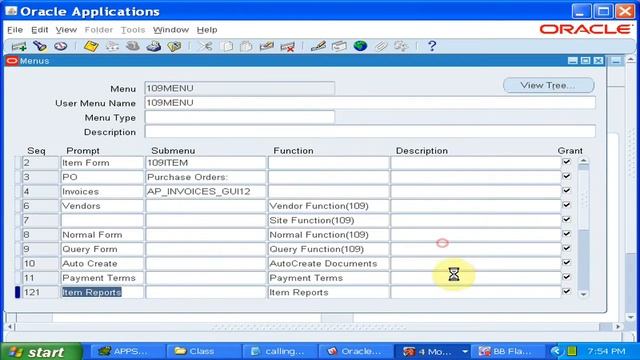Switch to APPS taskbar window

127,351
